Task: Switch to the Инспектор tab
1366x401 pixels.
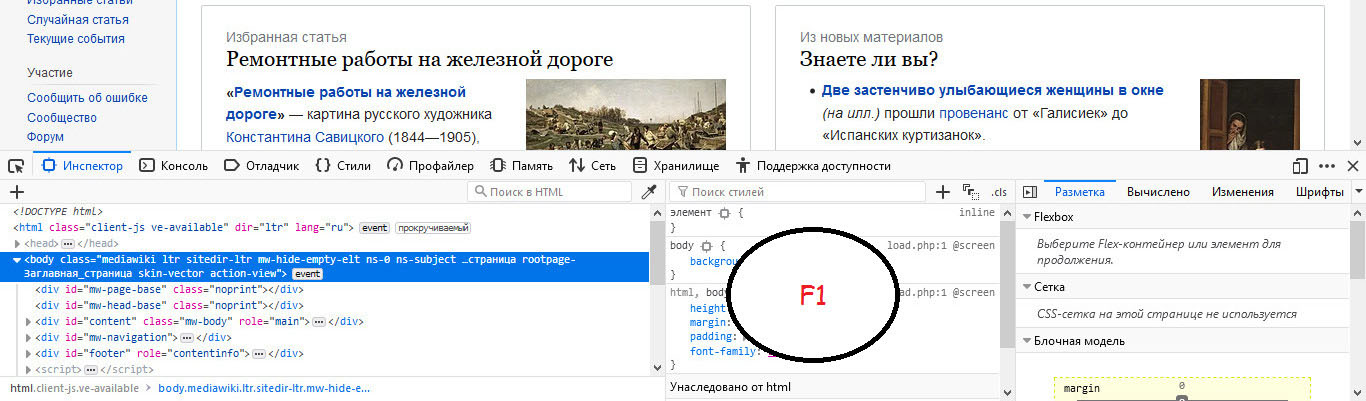Action: [x=81, y=166]
